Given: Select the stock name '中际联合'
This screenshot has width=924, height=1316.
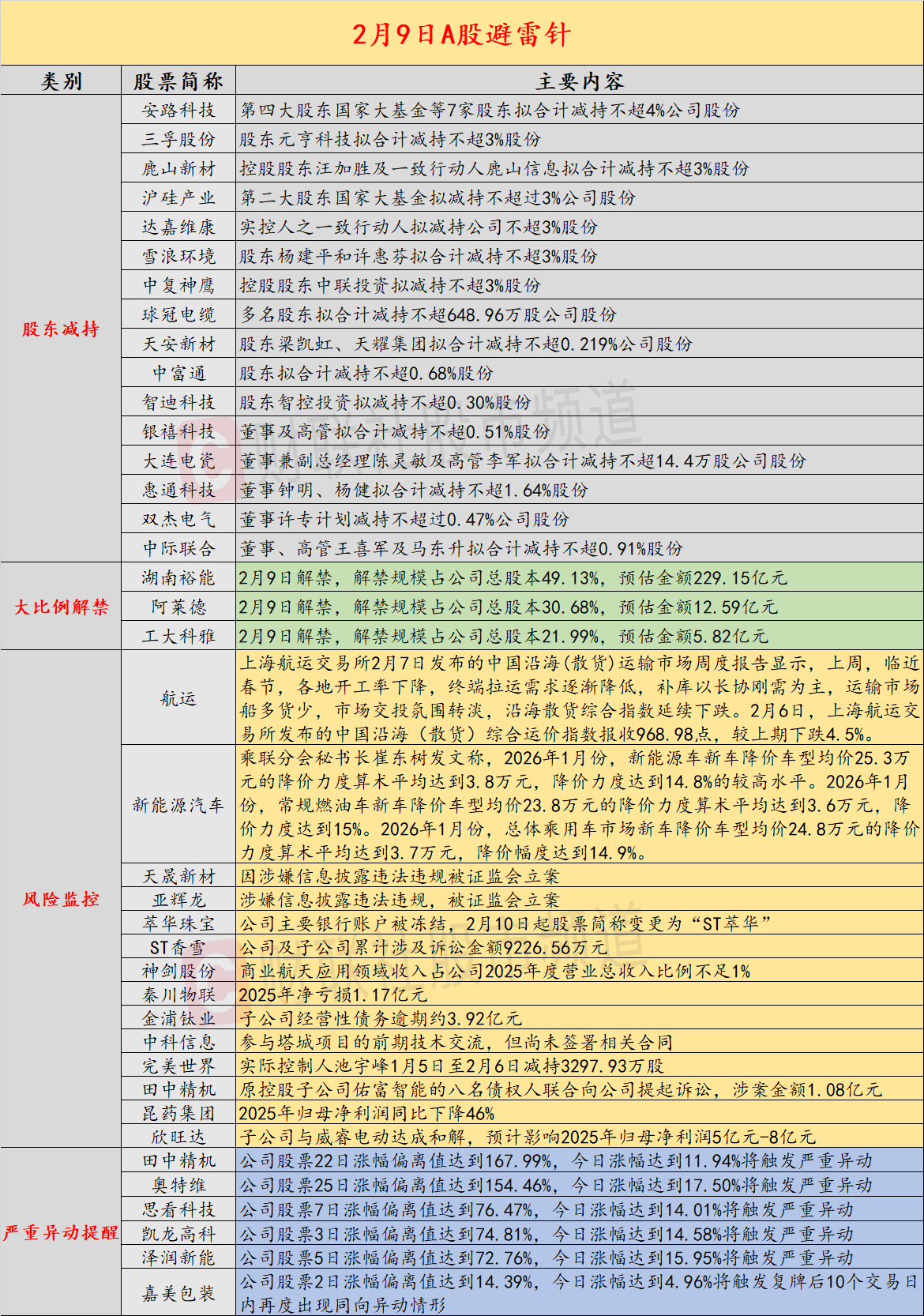Looking at the screenshot, I should 178,548.
